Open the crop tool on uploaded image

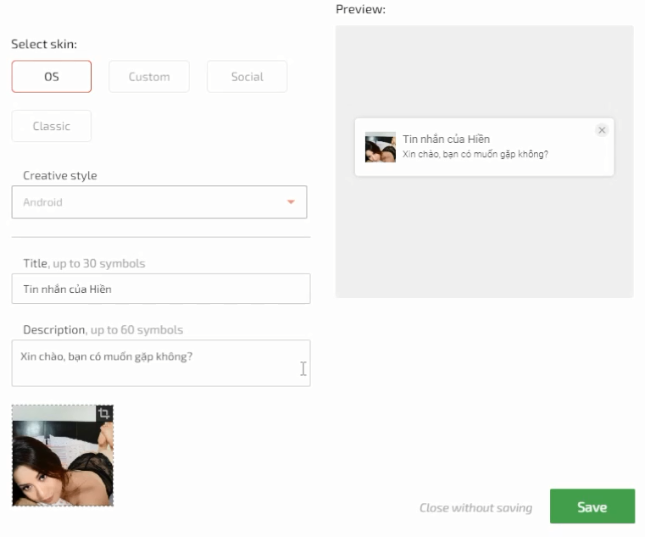pyautogui.click(x=104, y=413)
